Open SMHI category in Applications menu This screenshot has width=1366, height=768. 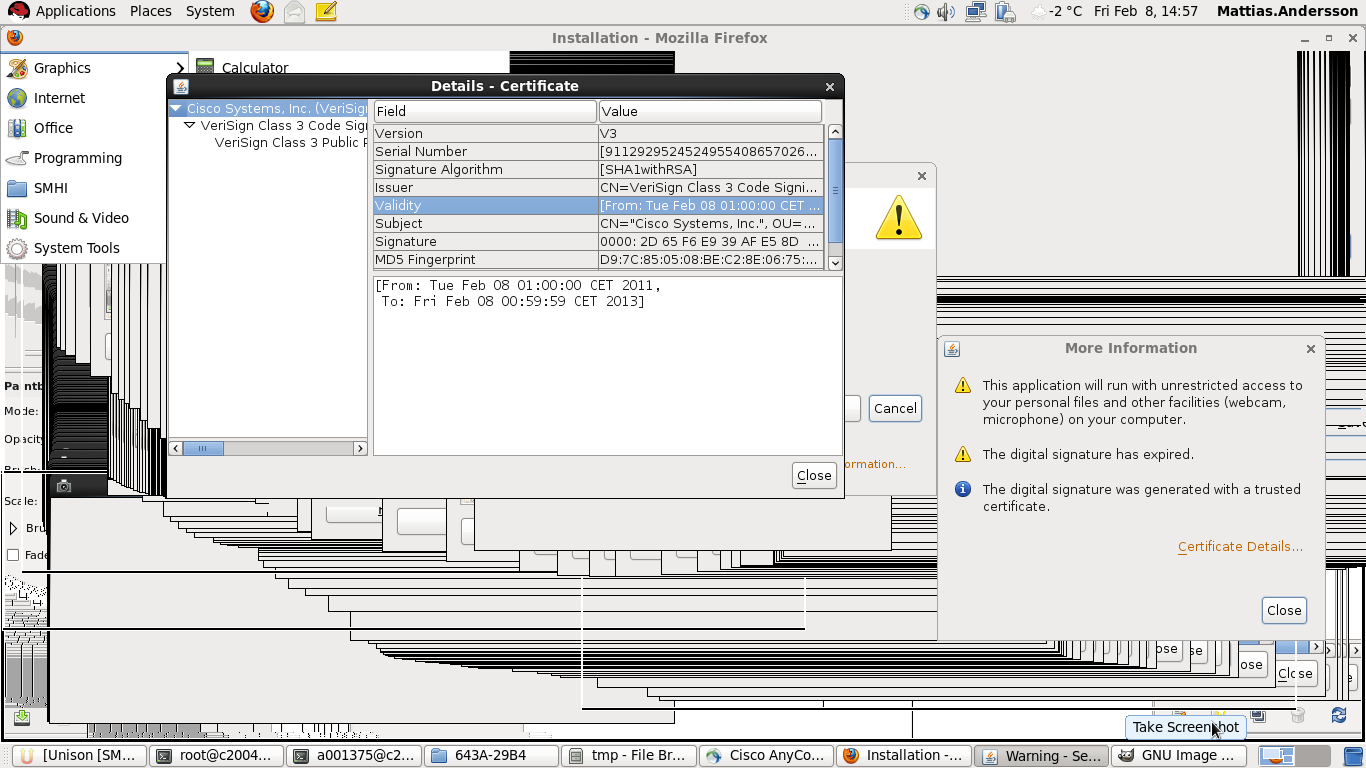pyautogui.click(x=95, y=188)
